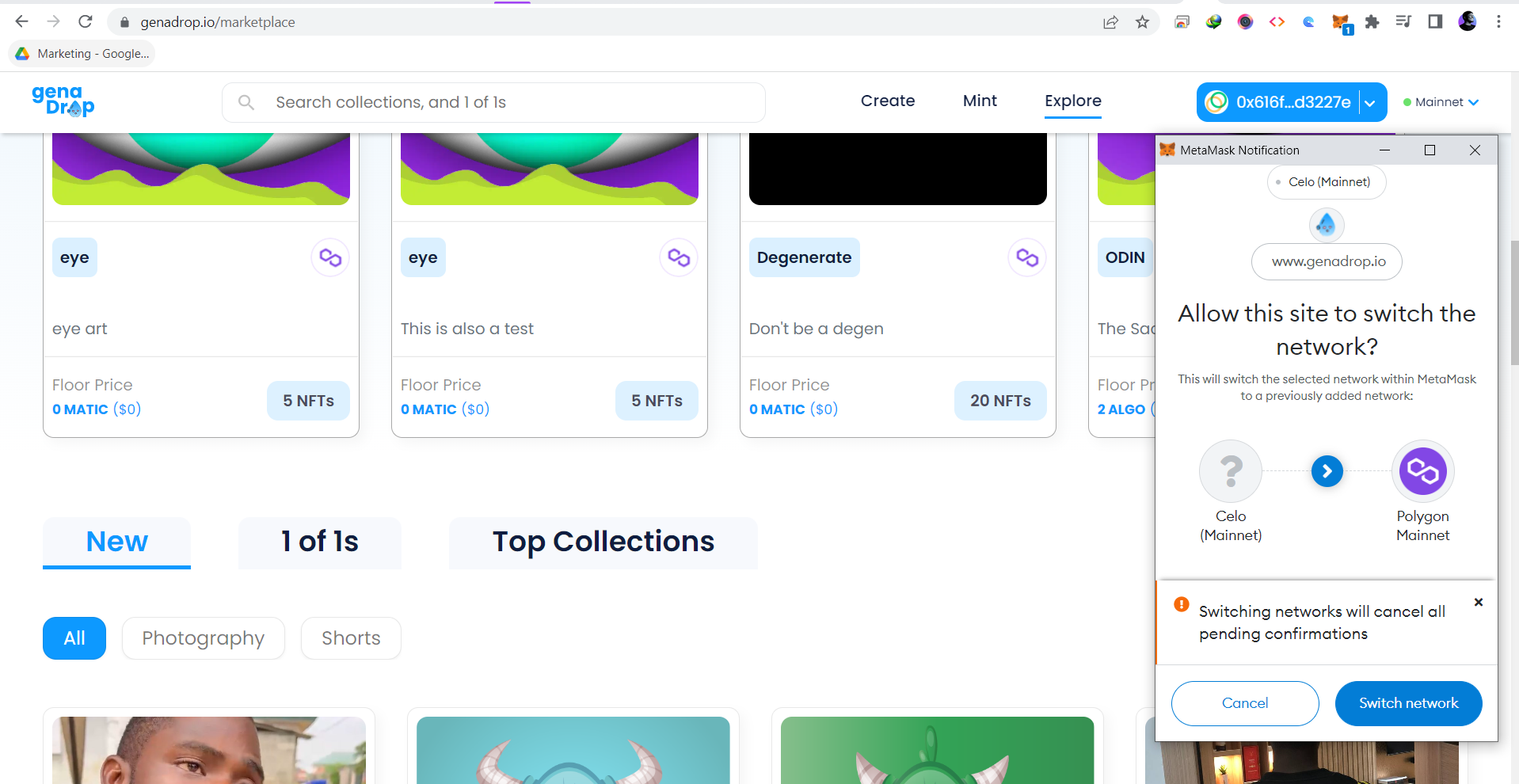The width and height of the screenshot is (1519, 784).
Task: Select the Photography filter
Action: tap(203, 637)
